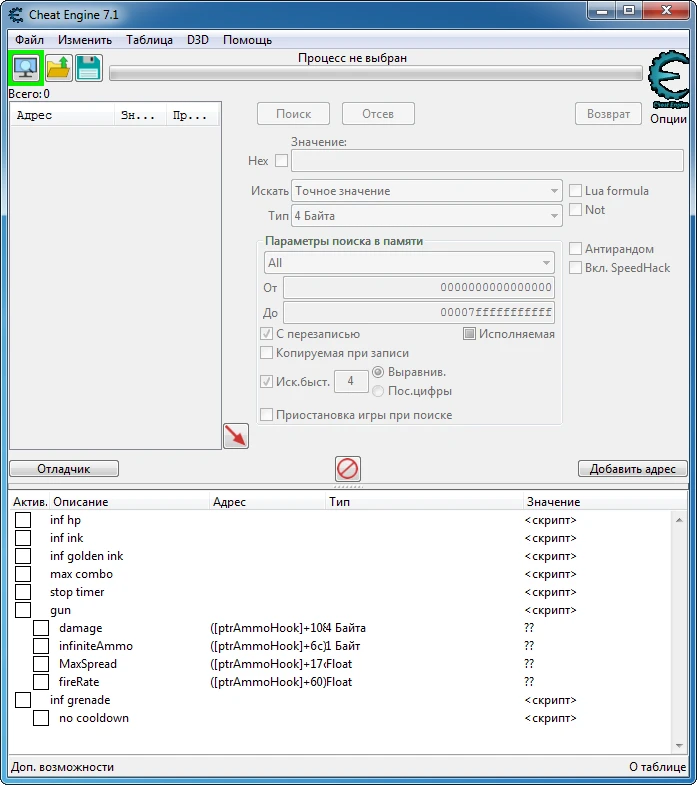Click the Возврат button
This screenshot has width=697, height=785.
(608, 114)
